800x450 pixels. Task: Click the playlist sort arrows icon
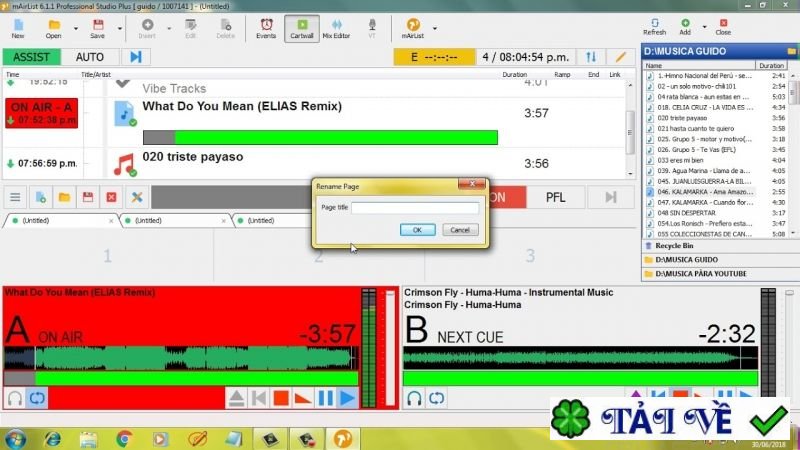point(591,57)
